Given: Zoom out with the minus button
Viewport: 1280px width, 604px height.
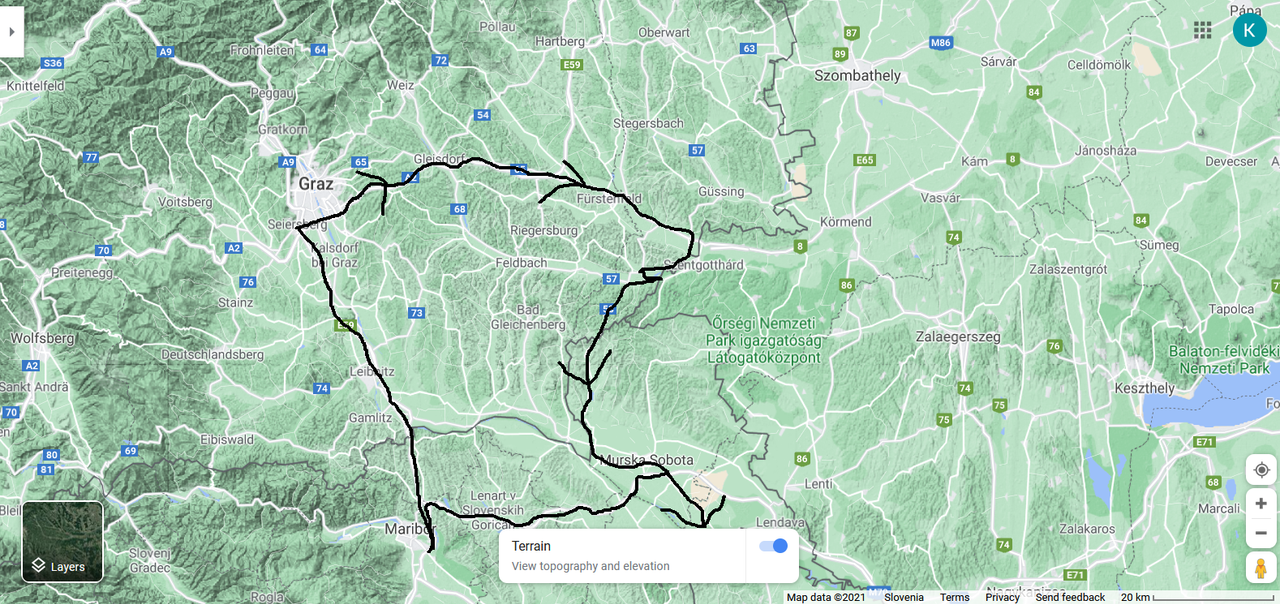Looking at the screenshot, I should (x=1261, y=533).
